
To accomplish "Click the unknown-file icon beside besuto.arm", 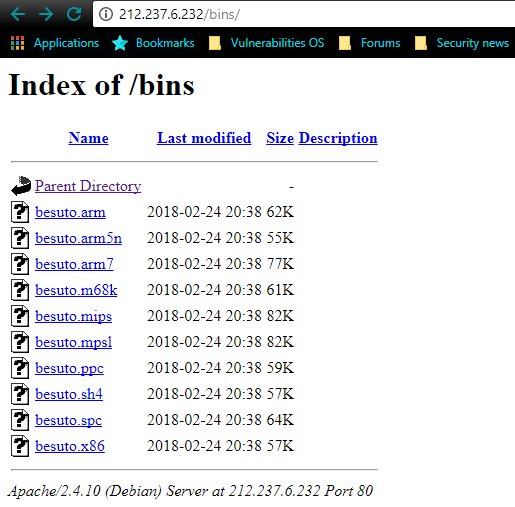I will pyautogui.click(x=20, y=212).
